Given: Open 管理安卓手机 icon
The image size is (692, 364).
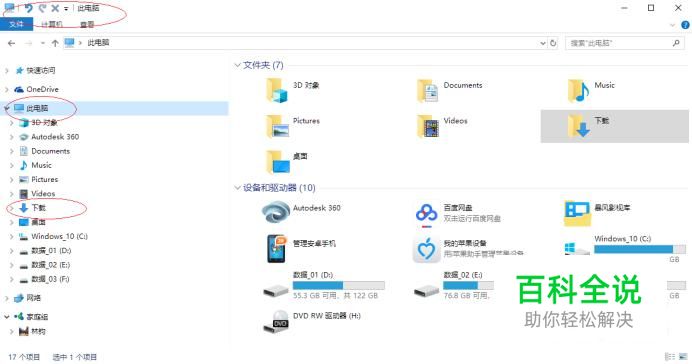Looking at the screenshot, I should [x=276, y=248].
